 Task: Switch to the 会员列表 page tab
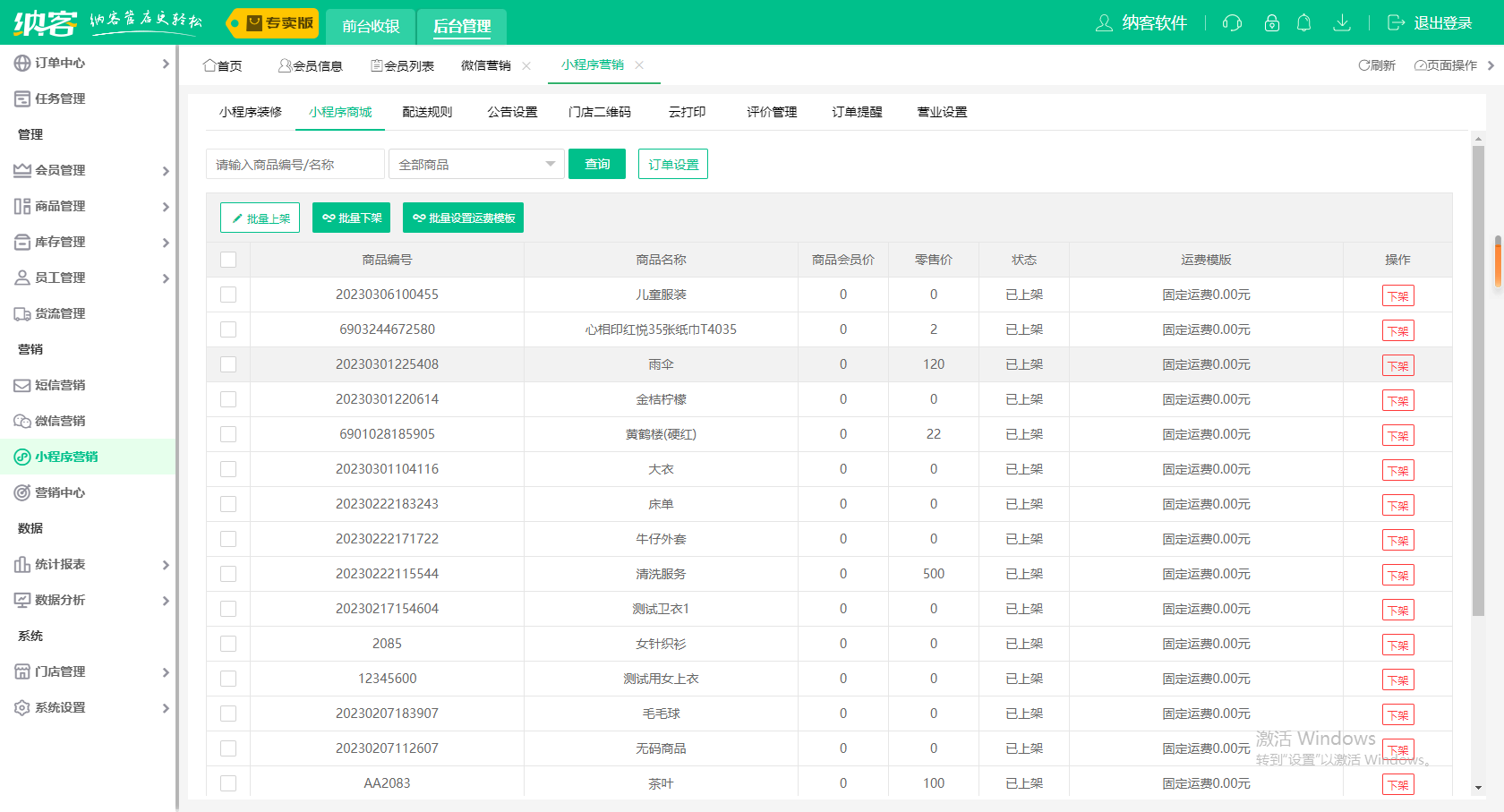pyautogui.click(x=403, y=65)
